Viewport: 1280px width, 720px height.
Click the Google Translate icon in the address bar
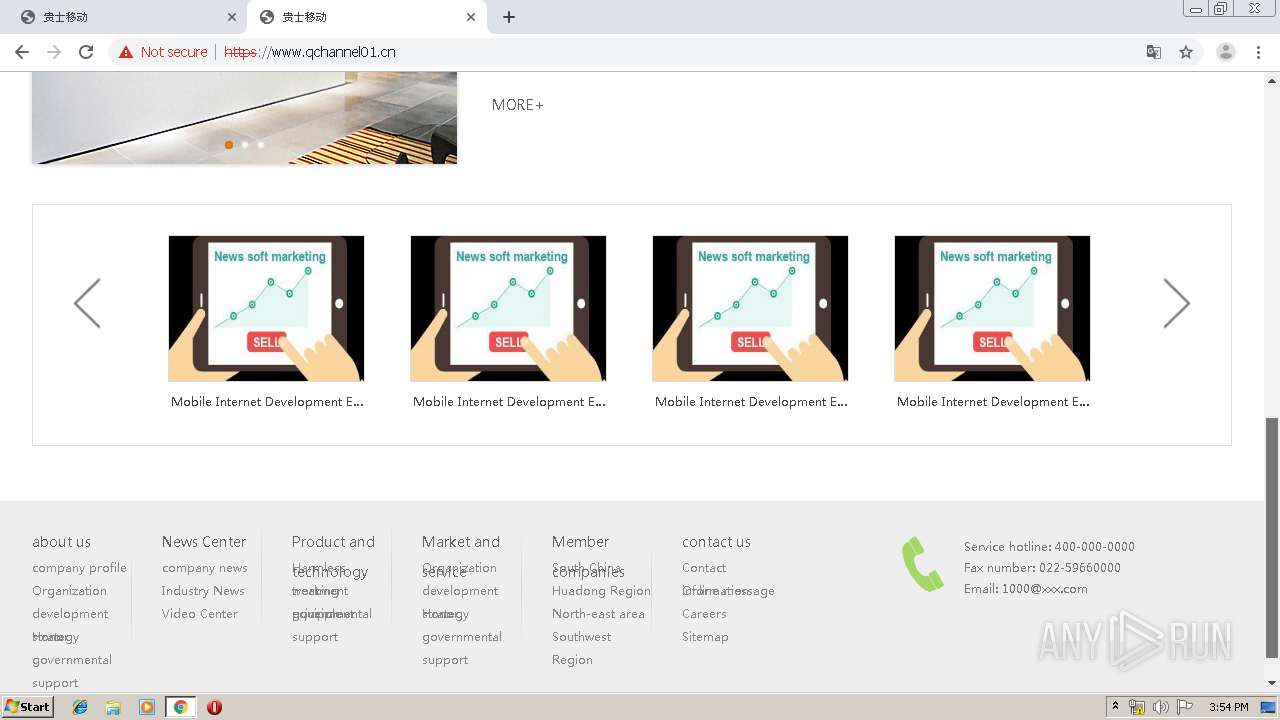(1153, 52)
